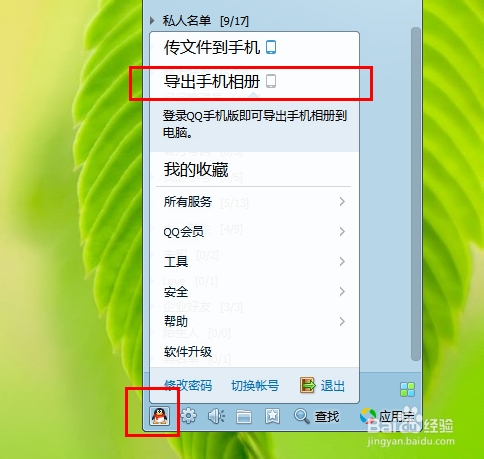Select 导出手机相册 menu entry
Image resolution: width=484 pixels, height=459 pixels.
254,82
